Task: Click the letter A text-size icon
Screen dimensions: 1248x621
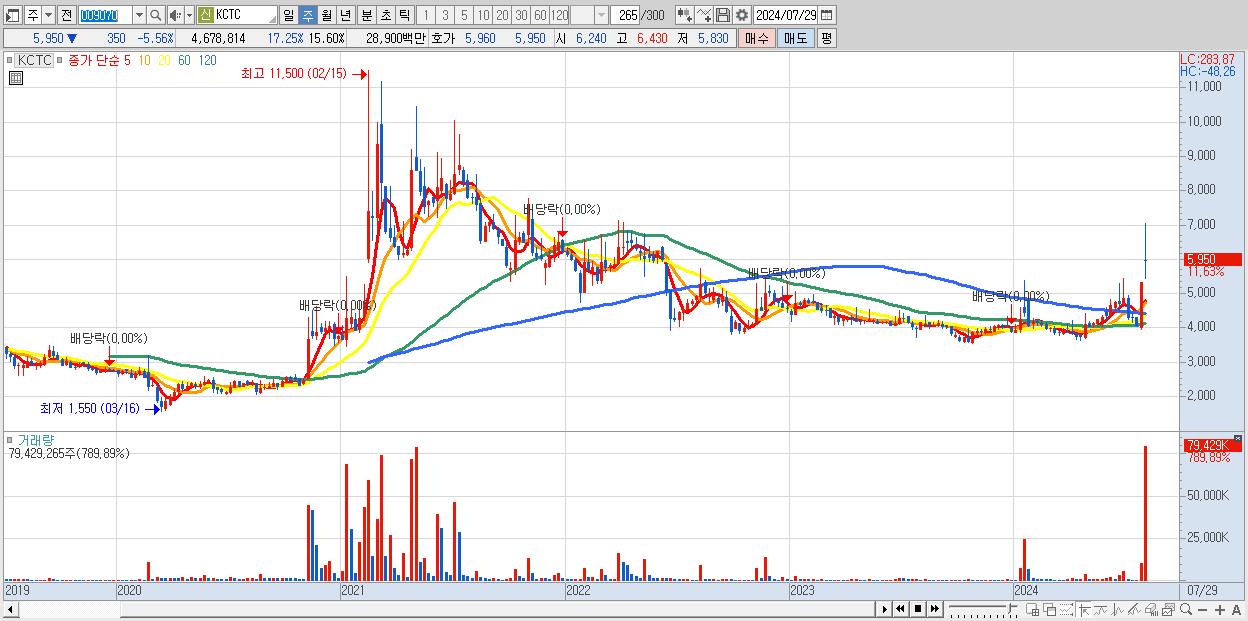Action: pos(1237,610)
